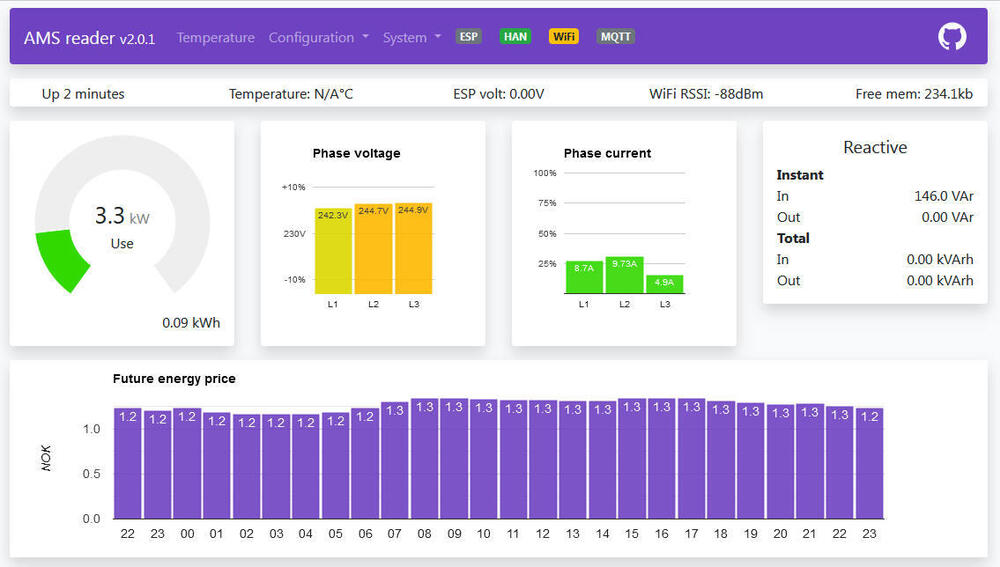Viewport: 1000px width, 567px height.
Task: Click the yellow WiFi status badge
Action: (x=564, y=37)
